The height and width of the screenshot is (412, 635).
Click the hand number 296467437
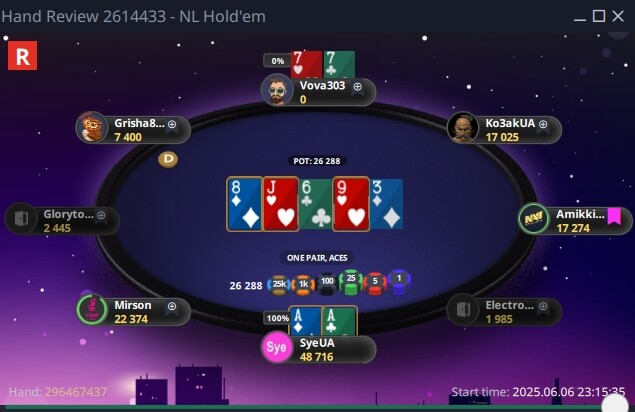[x=76, y=392]
